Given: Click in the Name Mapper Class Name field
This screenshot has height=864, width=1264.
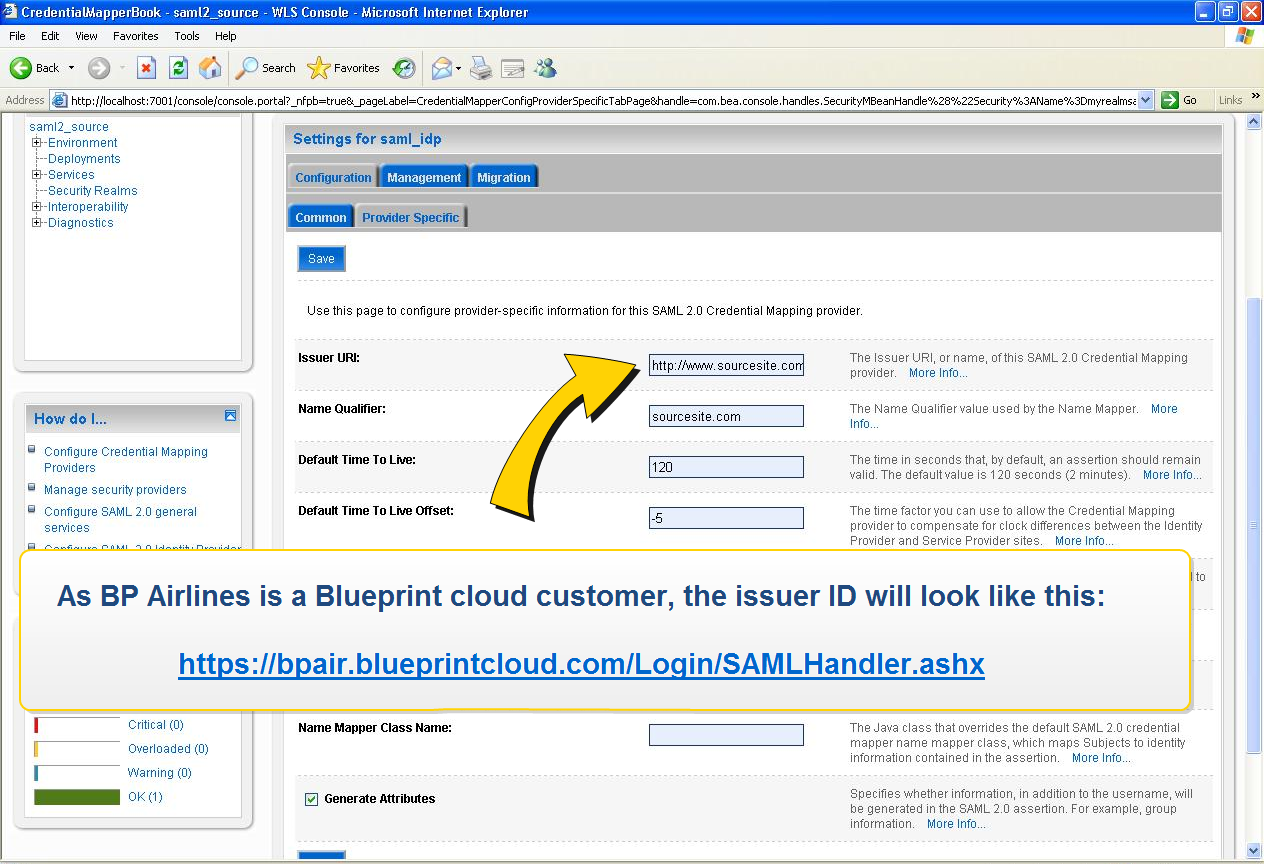Looking at the screenshot, I should (726, 735).
